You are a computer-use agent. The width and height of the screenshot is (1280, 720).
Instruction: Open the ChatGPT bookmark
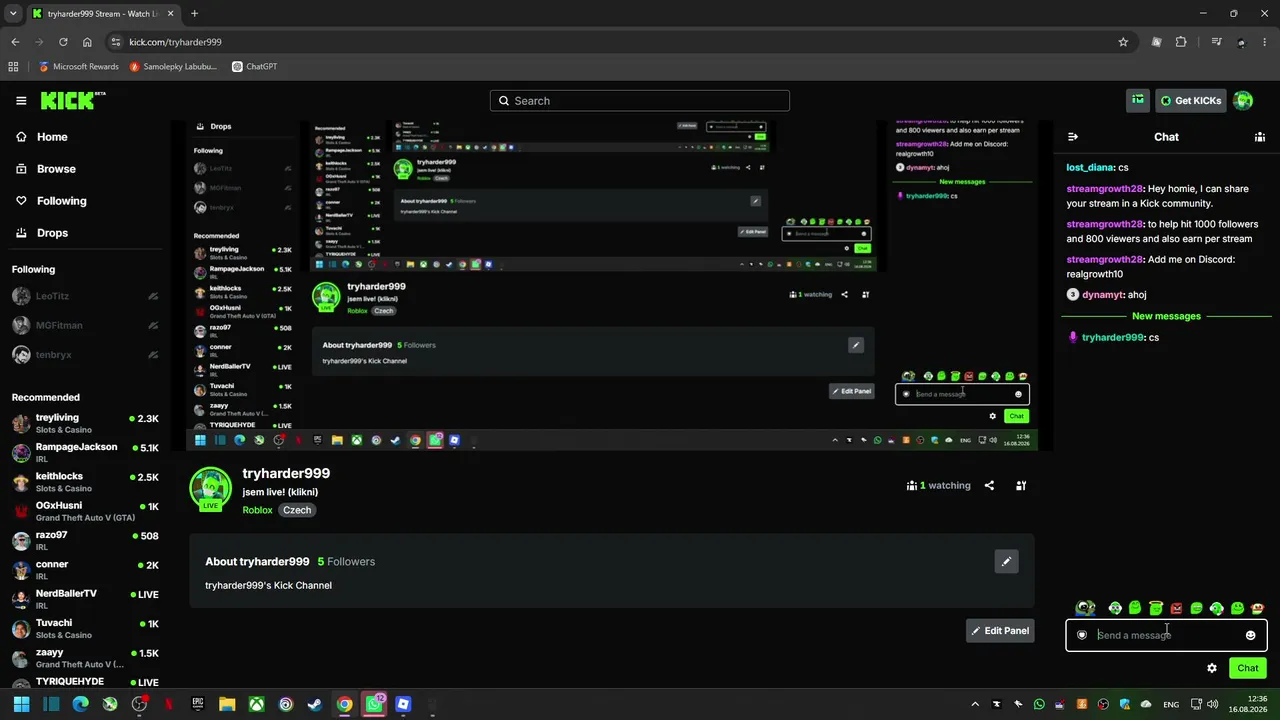(x=254, y=67)
